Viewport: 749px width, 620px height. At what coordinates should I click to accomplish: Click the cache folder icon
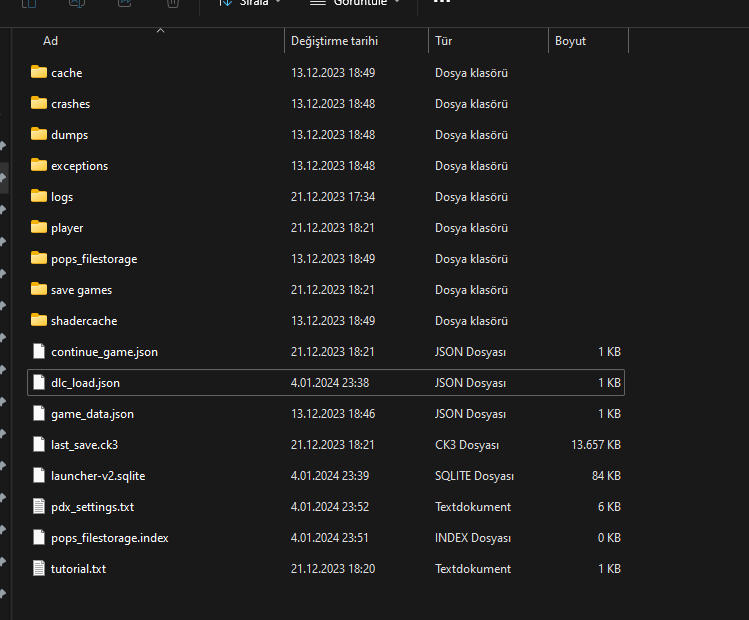point(39,72)
